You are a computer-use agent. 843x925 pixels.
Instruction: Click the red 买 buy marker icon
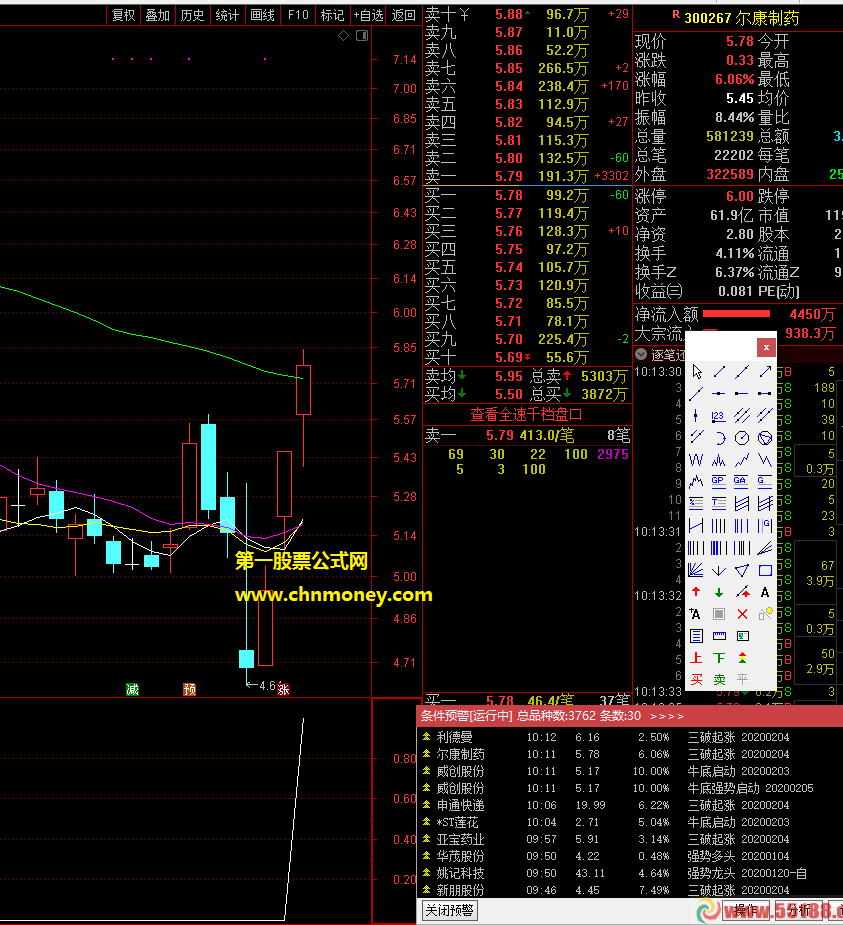696,680
